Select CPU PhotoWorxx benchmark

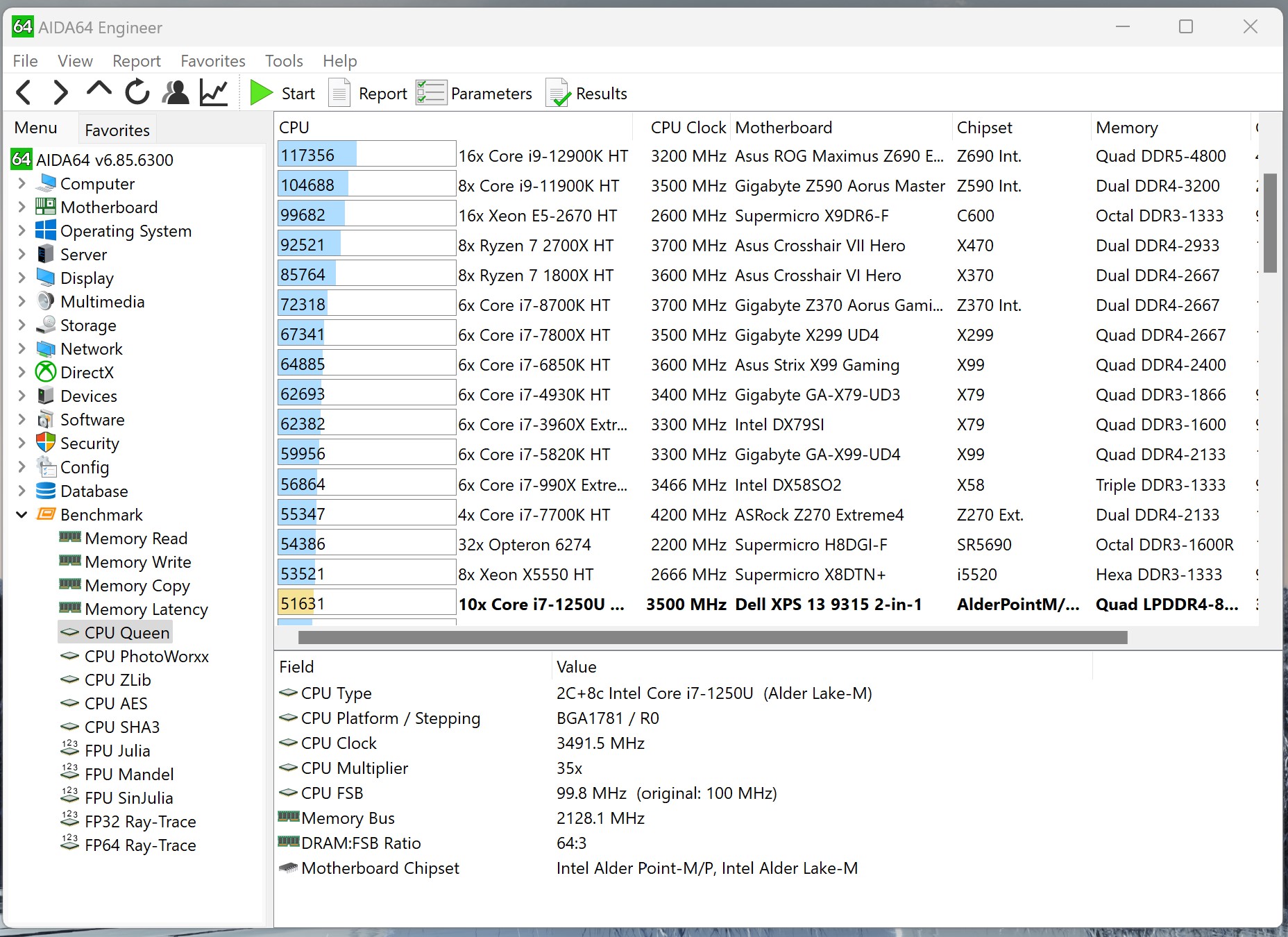[x=146, y=656]
